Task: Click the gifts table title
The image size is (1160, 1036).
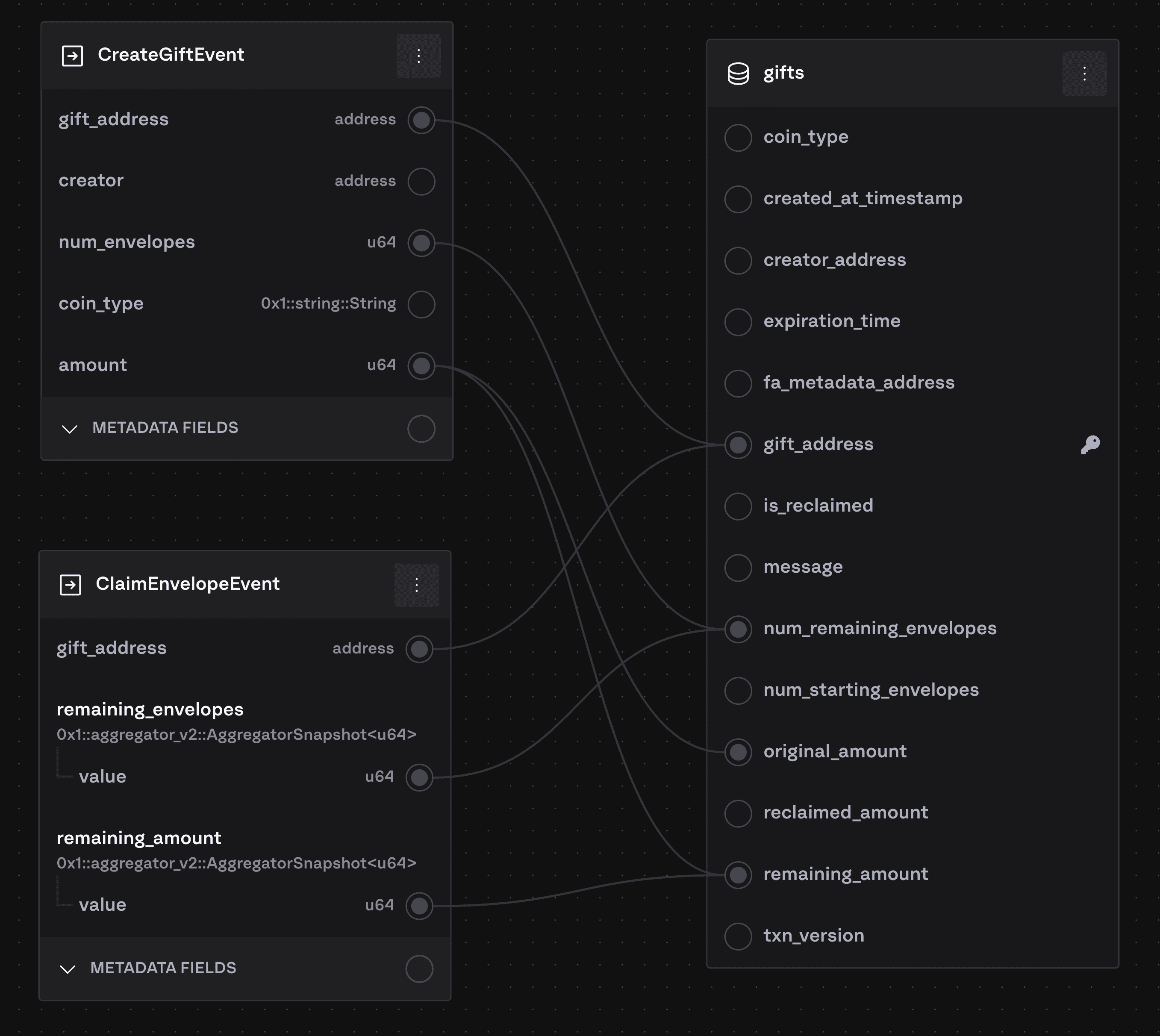Action: [x=783, y=73]
